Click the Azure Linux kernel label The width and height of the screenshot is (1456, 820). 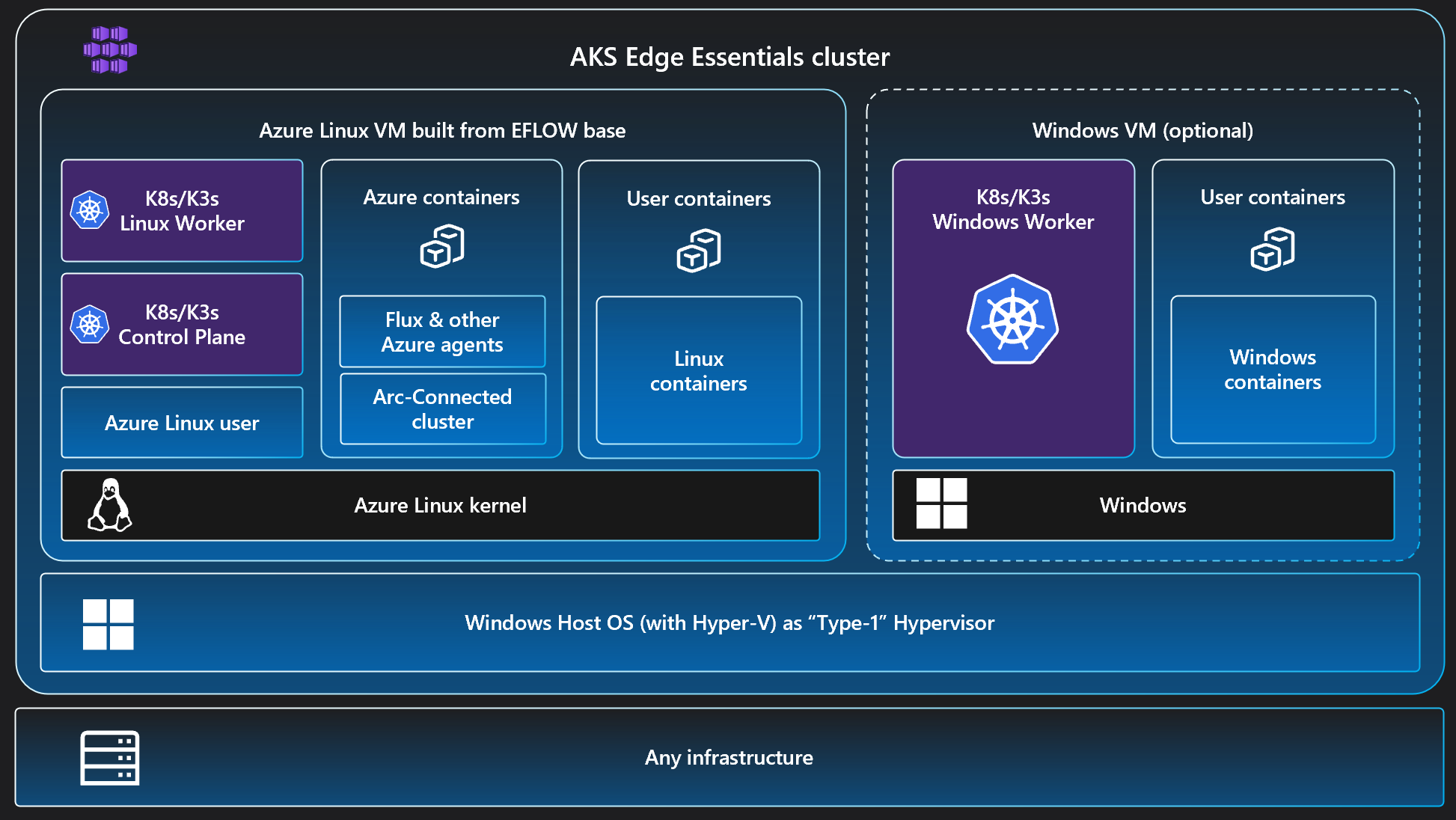tap(441, 505)
